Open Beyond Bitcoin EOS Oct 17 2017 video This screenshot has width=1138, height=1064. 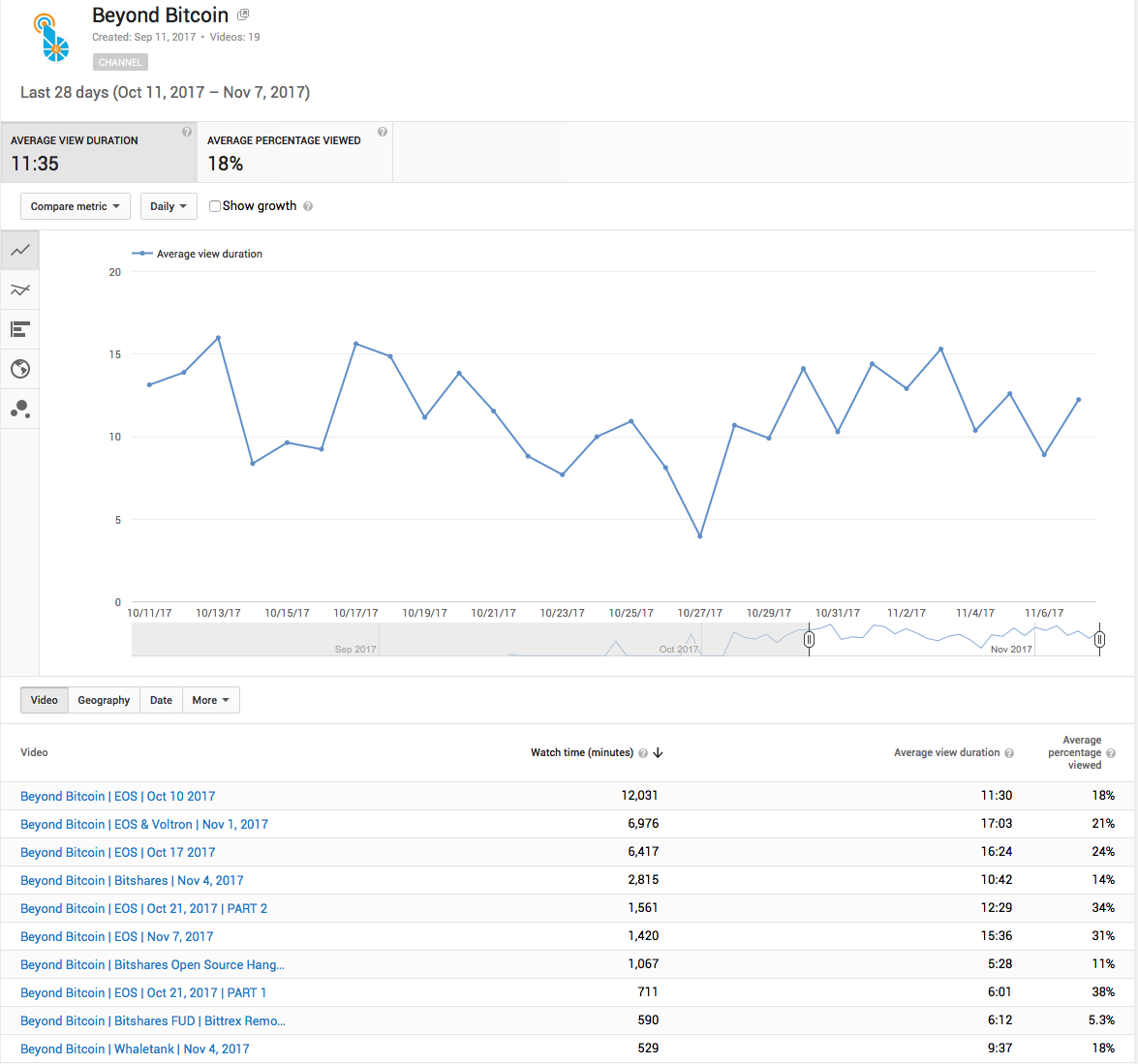click(x=117, y=852)
